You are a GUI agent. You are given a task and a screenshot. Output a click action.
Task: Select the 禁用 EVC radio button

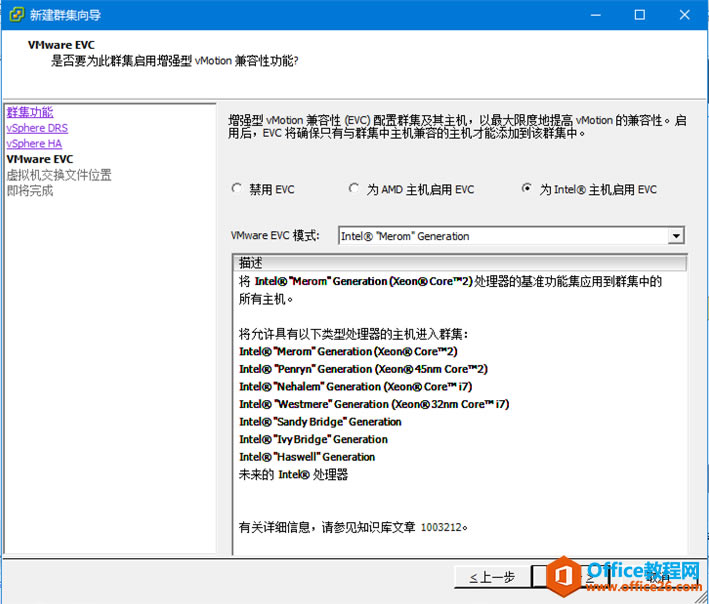[x=236, y=188]
